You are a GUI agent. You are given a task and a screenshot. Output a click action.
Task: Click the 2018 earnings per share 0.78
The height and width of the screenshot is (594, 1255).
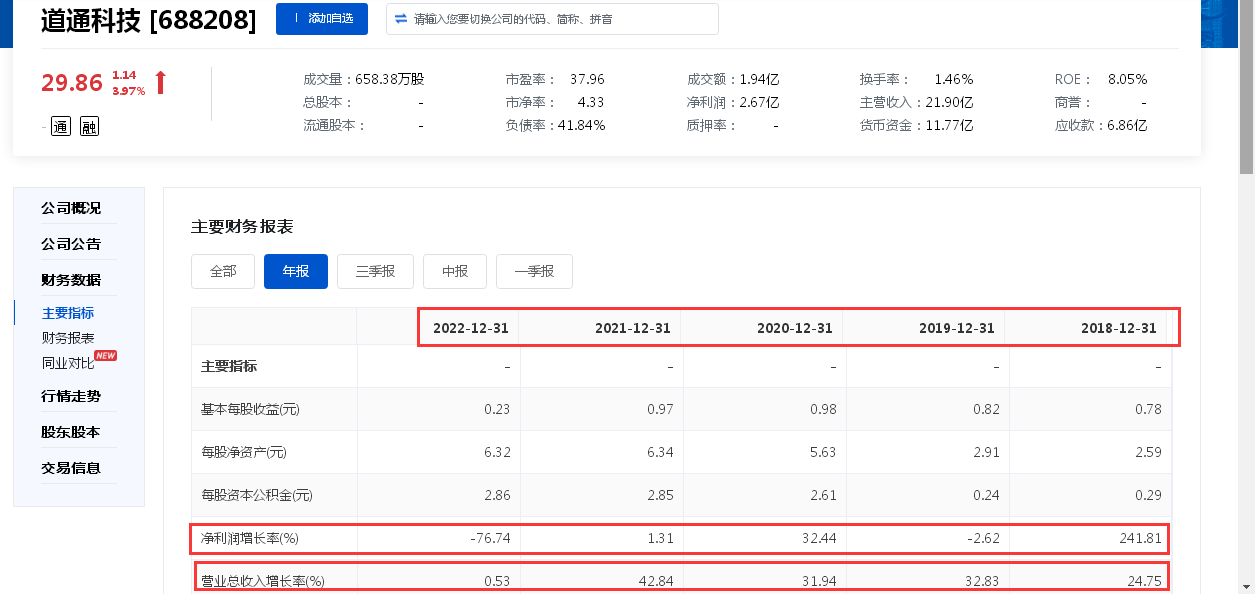click(1148, 409)
